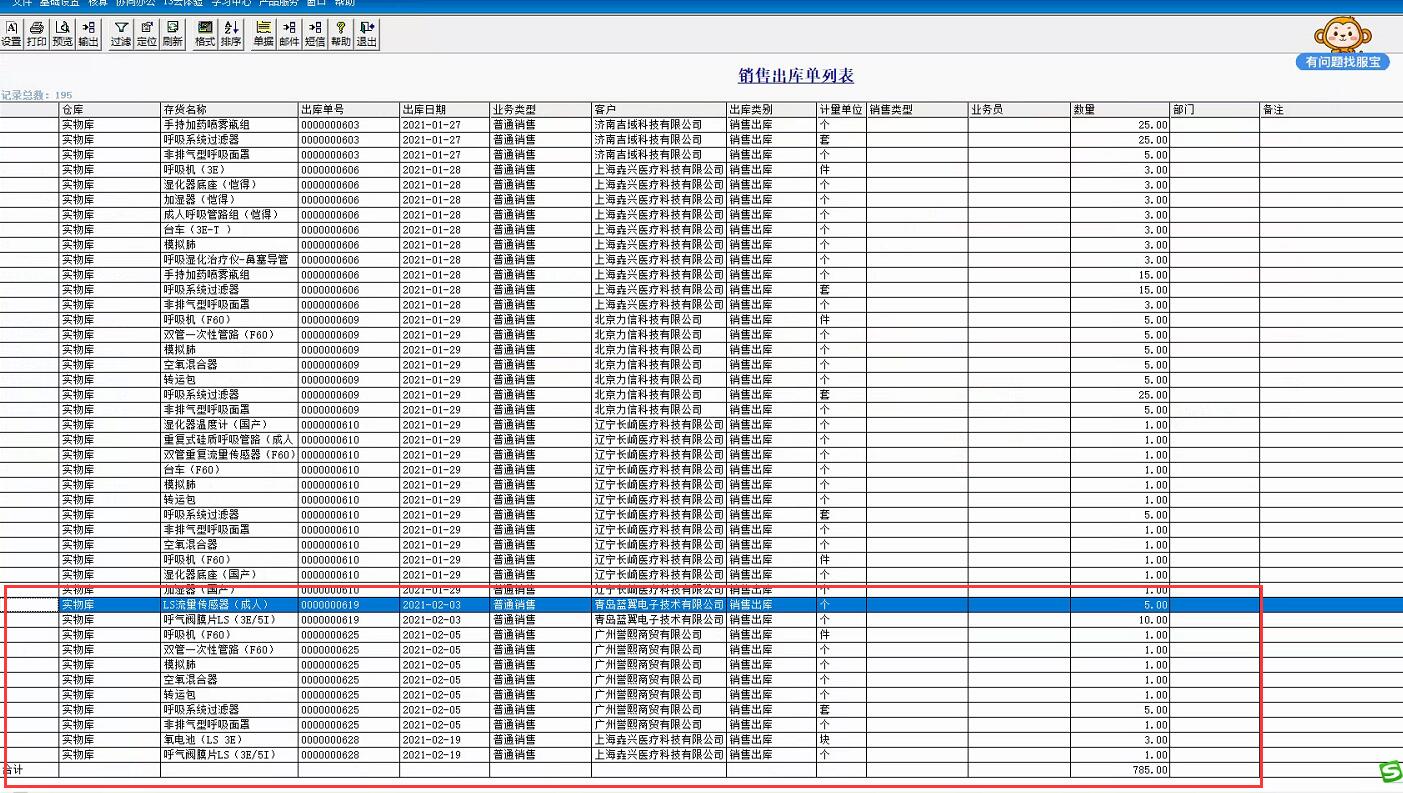Viewport: 1403px width, 793px height.
Task: Open 帮助 help from the toolbar
Action: (341, 34)
